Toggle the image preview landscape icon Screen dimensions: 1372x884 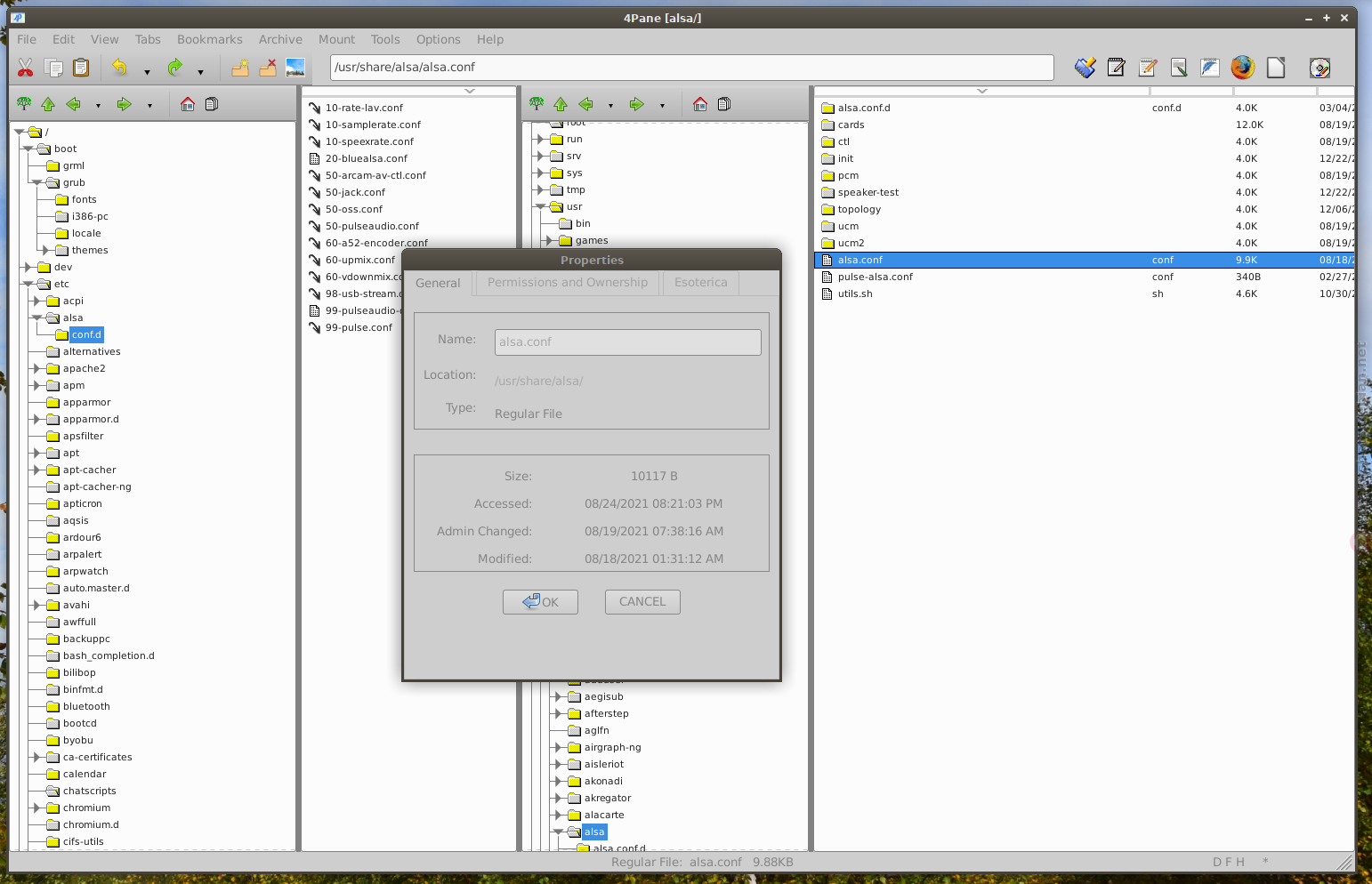(x=295, y=68)
